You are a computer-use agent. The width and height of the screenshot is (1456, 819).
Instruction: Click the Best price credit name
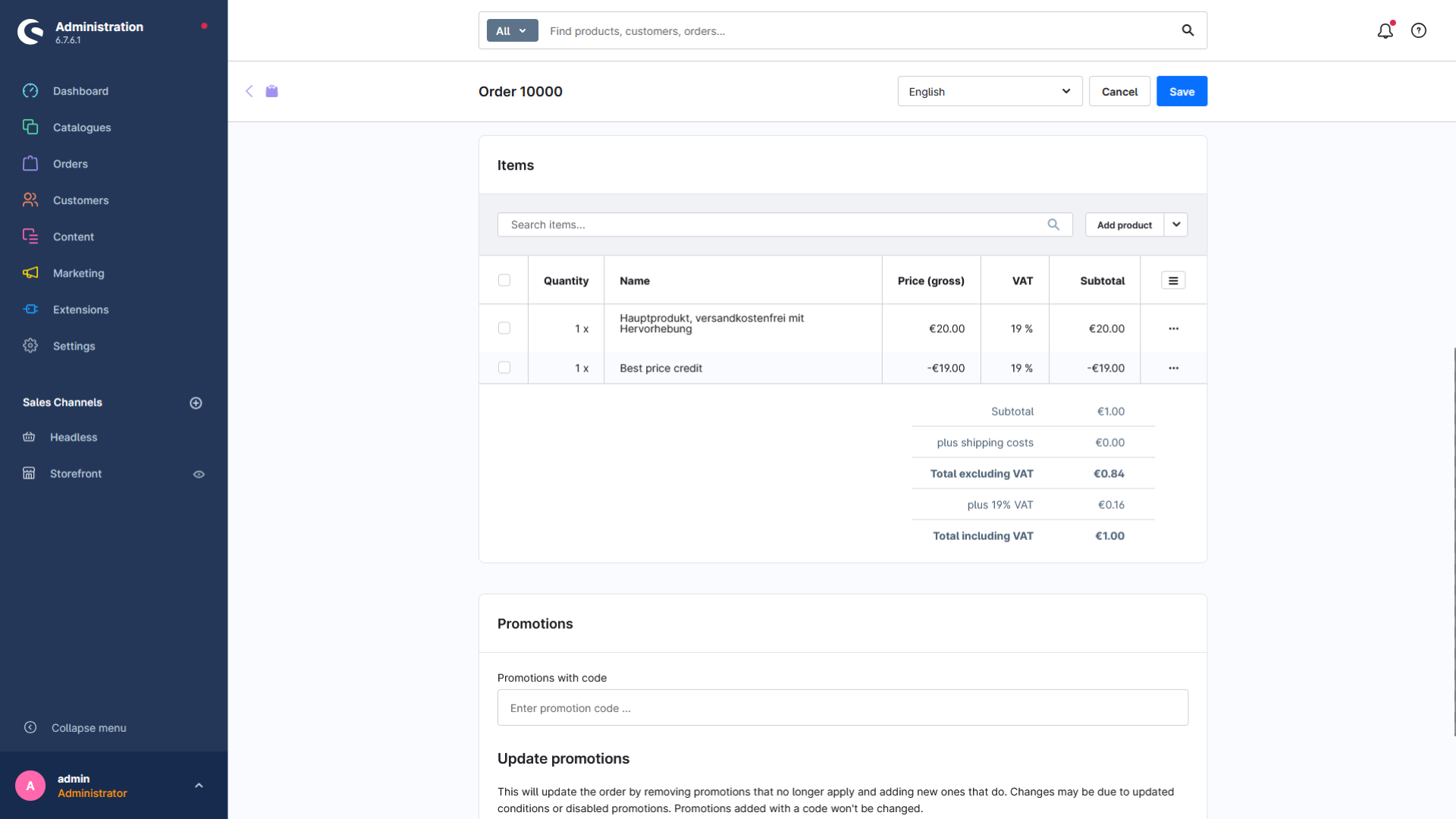point(661,368)
